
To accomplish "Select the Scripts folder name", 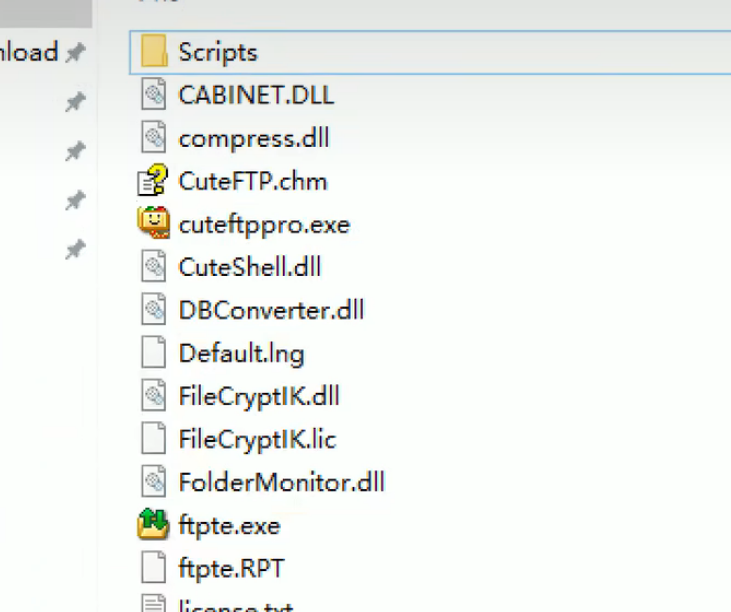I will [x=218, y=52].
